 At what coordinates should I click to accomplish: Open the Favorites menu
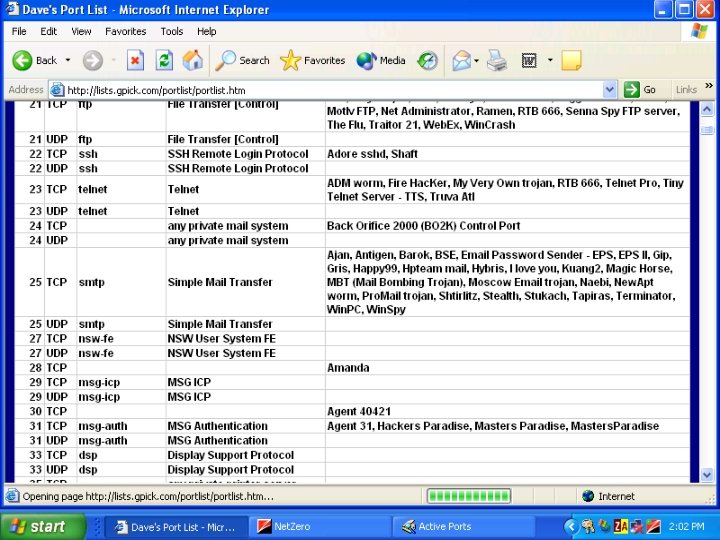click(125, 31)
